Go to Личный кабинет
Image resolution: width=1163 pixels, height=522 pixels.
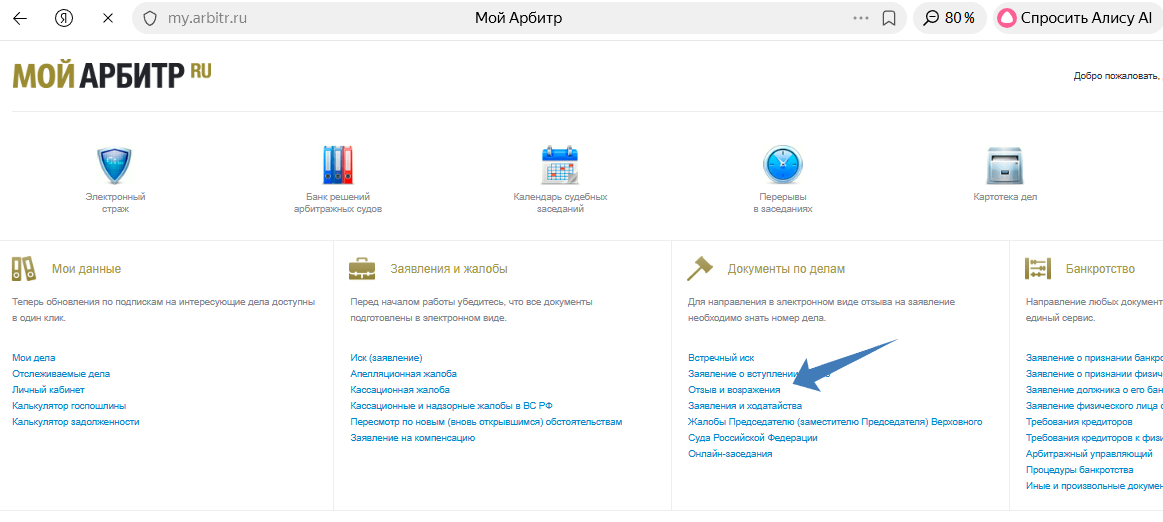point(48,389)
